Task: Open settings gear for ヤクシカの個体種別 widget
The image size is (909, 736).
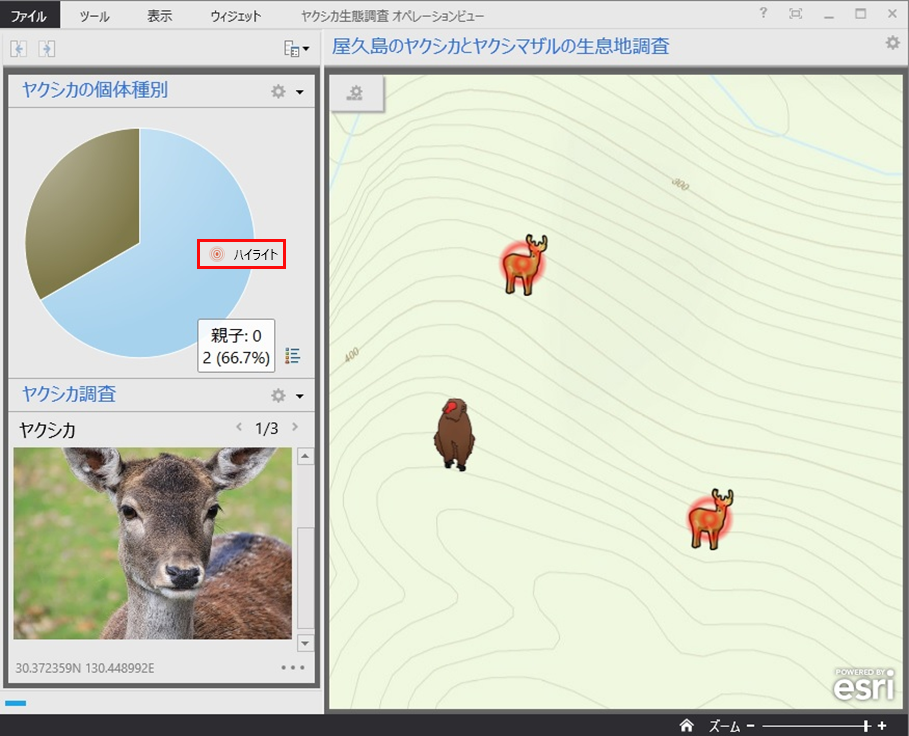Action: pos(279,91)
